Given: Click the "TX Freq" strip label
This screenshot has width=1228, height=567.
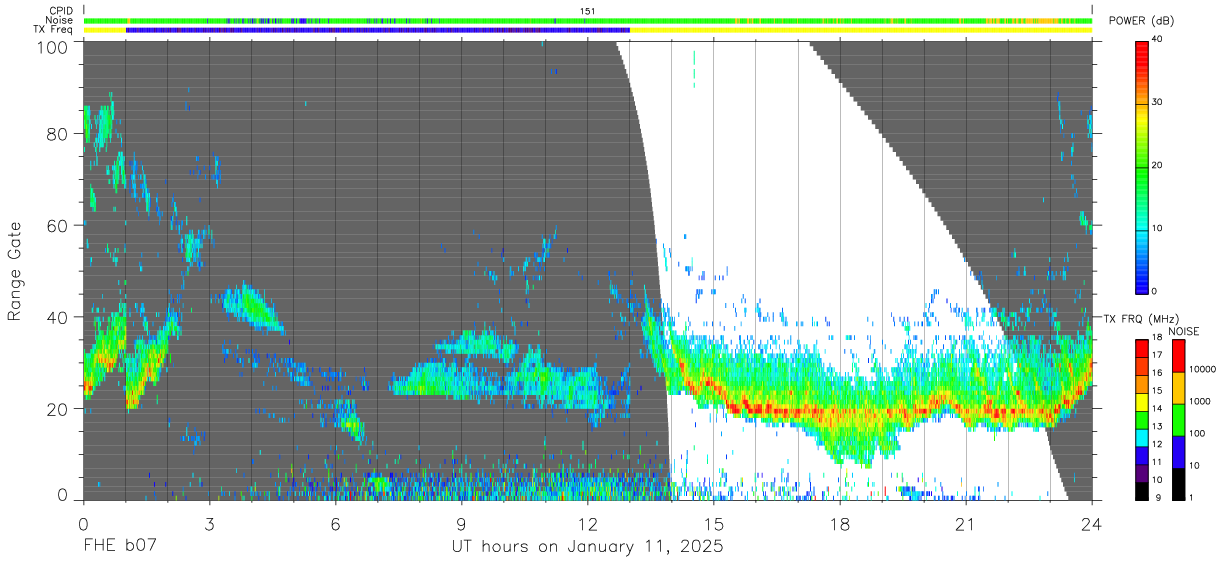Looking at the screenshot, I should pos(55,29).
